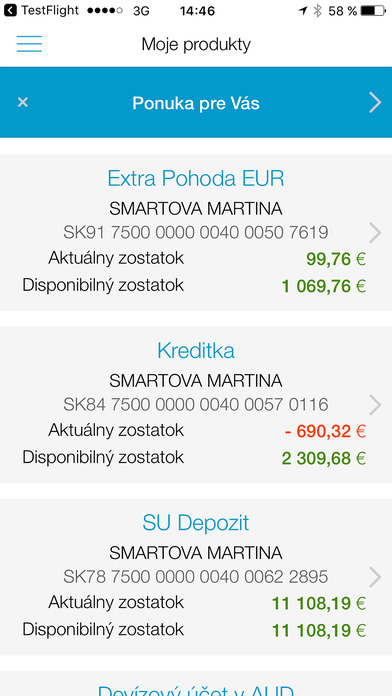Open the Kreditka product title
Screen dimensions: 392x696
point(196,351)
